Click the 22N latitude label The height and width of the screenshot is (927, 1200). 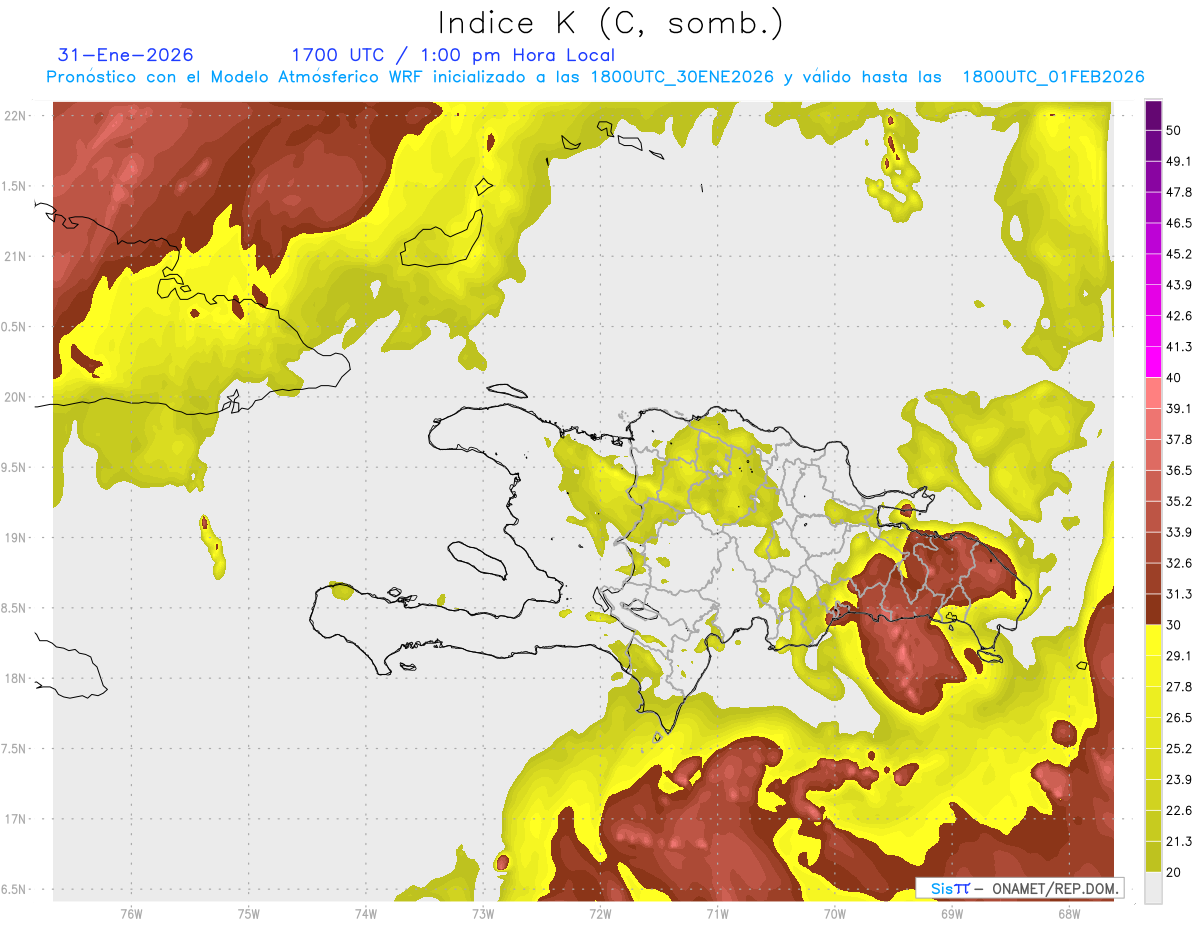[x=16, y=116]
